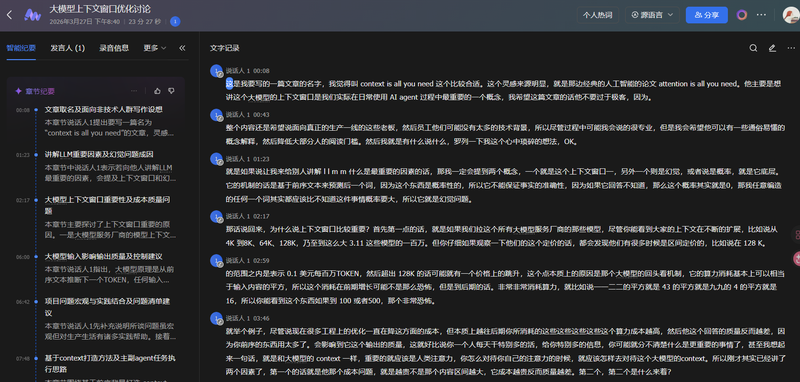Click the blue speaker count badge

pos(175,21)
